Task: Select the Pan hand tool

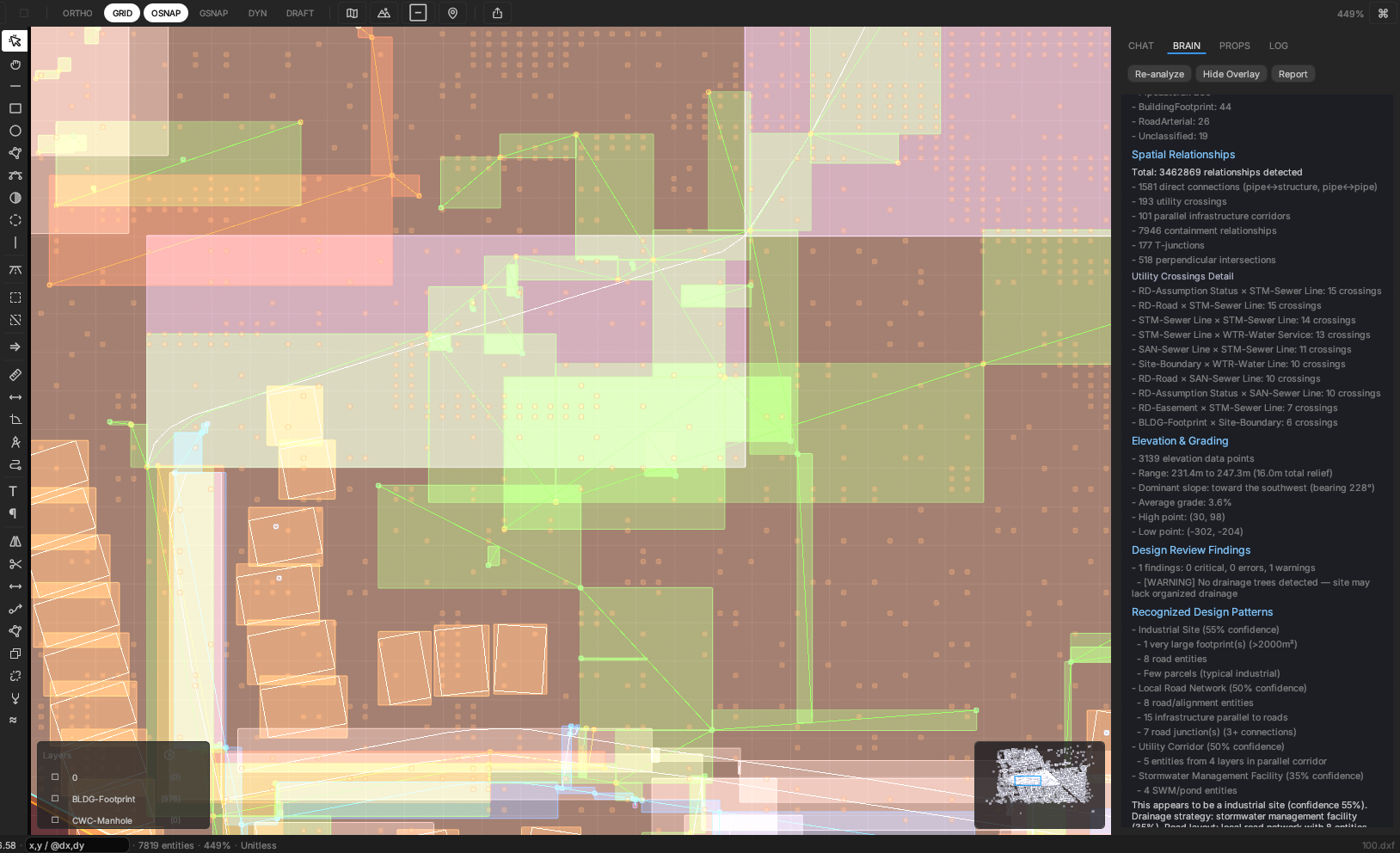Action: tap(15, 64)
